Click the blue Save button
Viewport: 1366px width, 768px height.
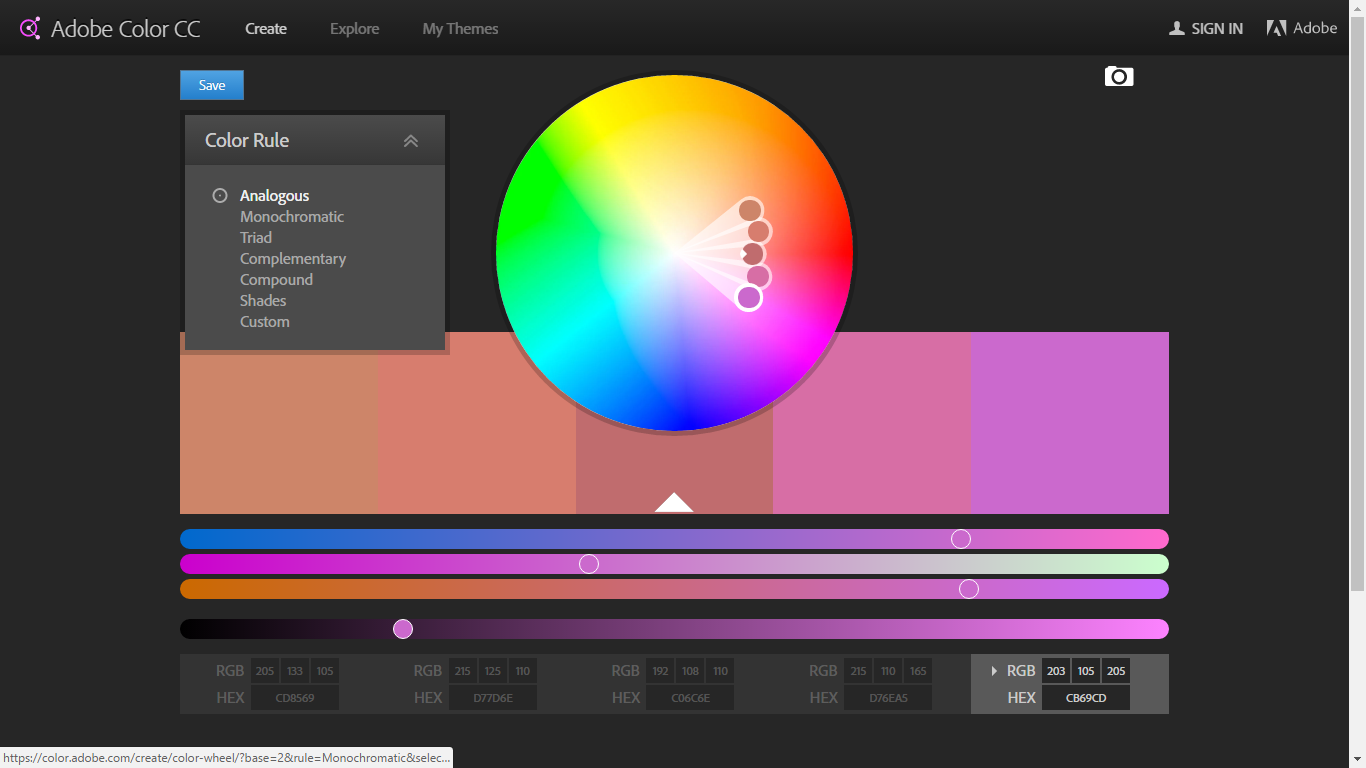(212, 85)
